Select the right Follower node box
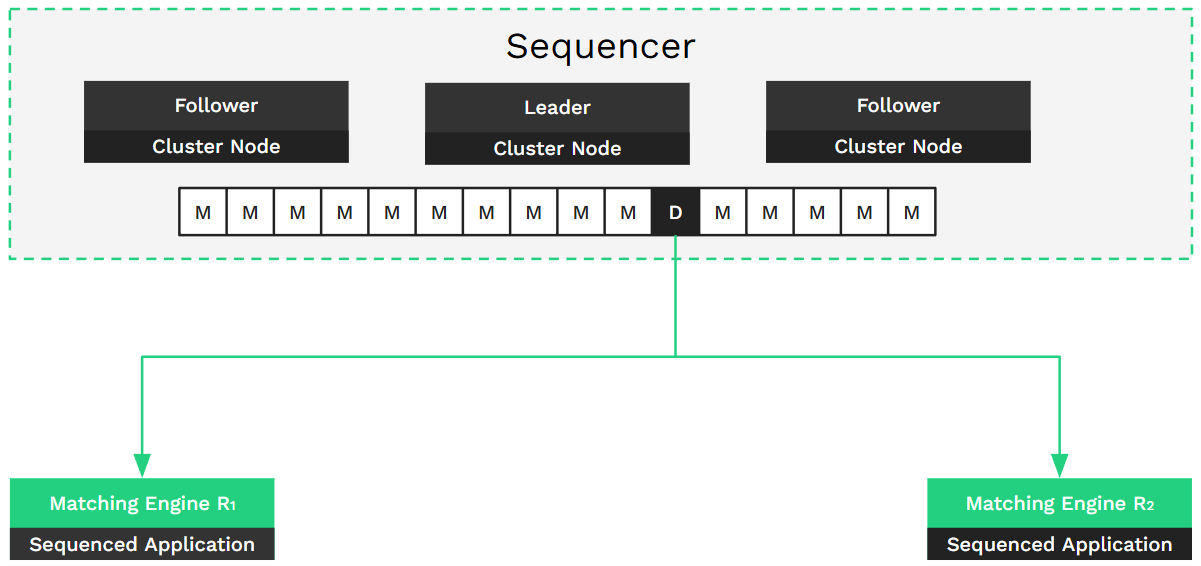This screenshot has height=566, width=1201. pyautogui.click(x=898, y=106)
